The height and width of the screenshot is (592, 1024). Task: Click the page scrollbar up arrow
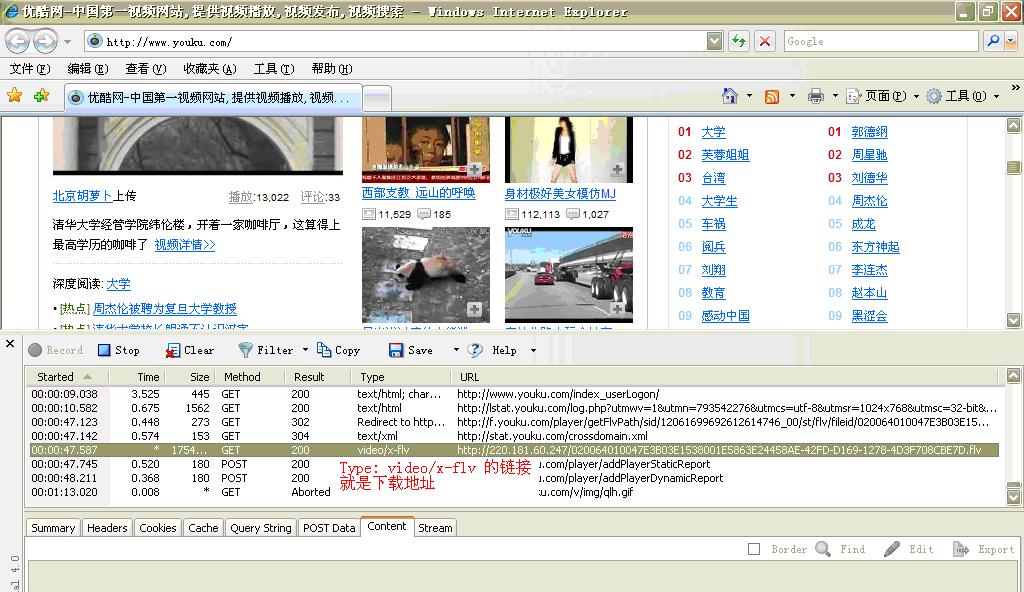click(x=1014, y=125)
